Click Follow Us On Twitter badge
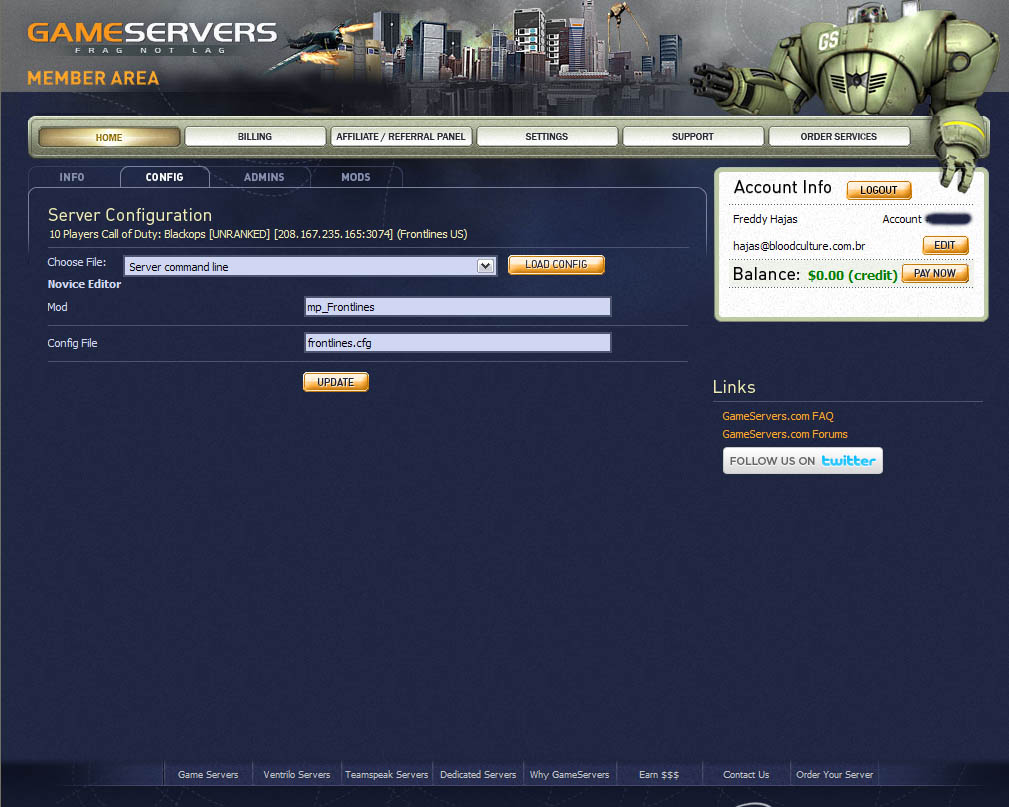1009x807 pixels. (803, 461)
